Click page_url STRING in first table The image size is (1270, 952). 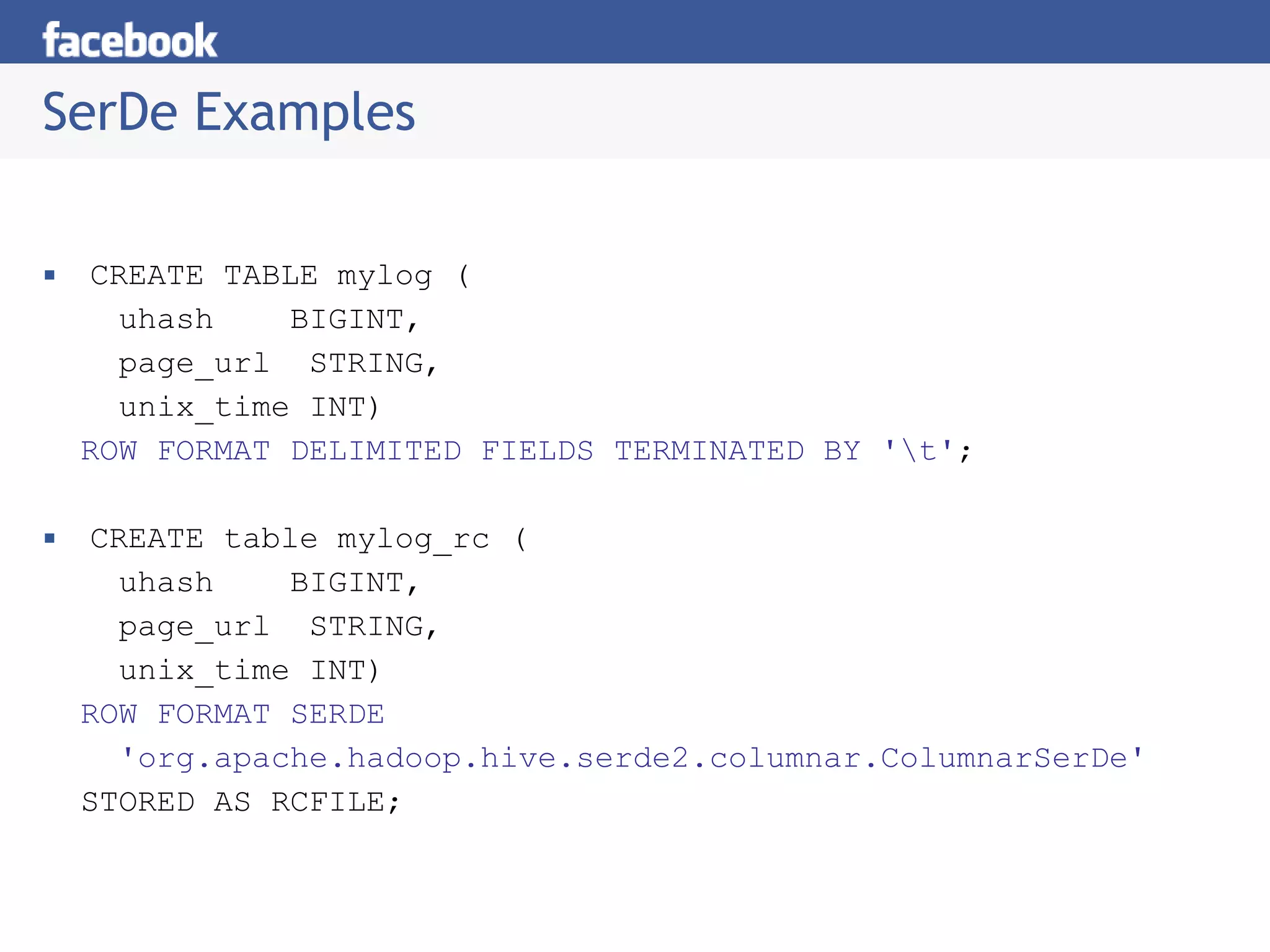tap(279, 364)
